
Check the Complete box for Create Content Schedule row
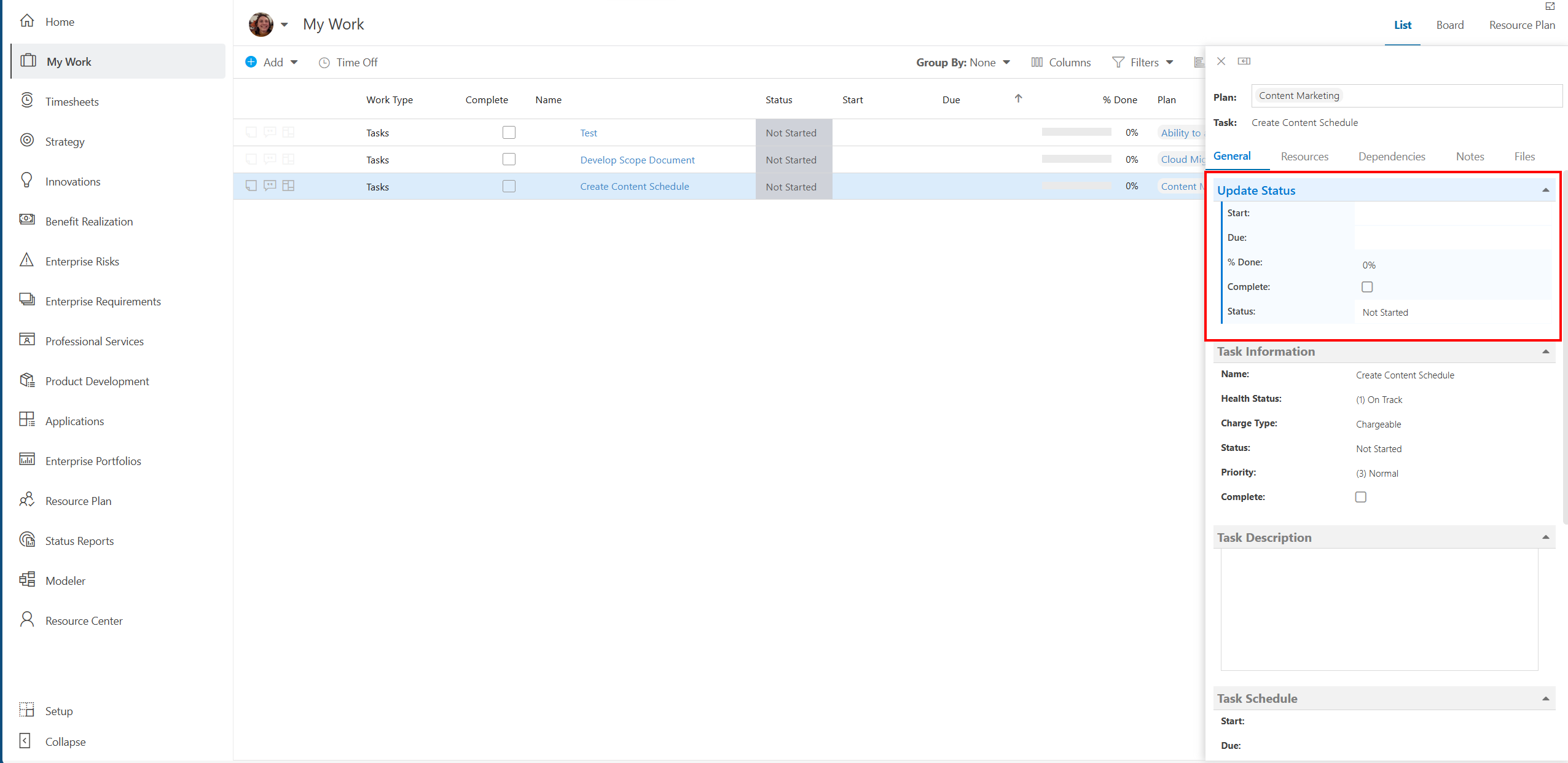(x=509, y=186)
